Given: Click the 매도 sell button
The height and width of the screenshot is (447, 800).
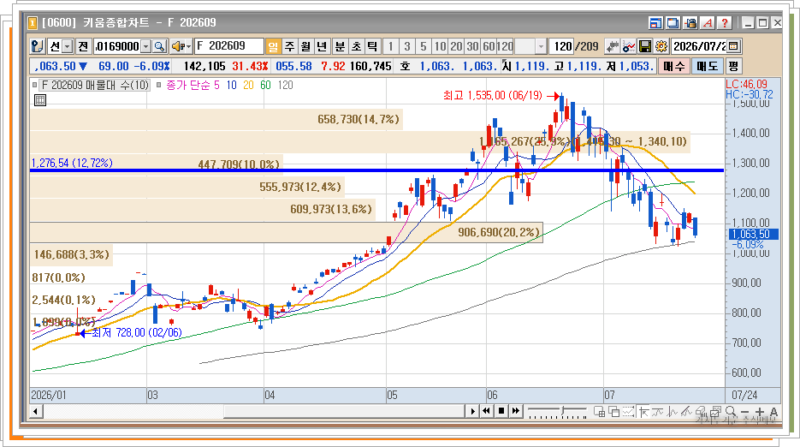Looking at the screenshot, I should (707, 66).
